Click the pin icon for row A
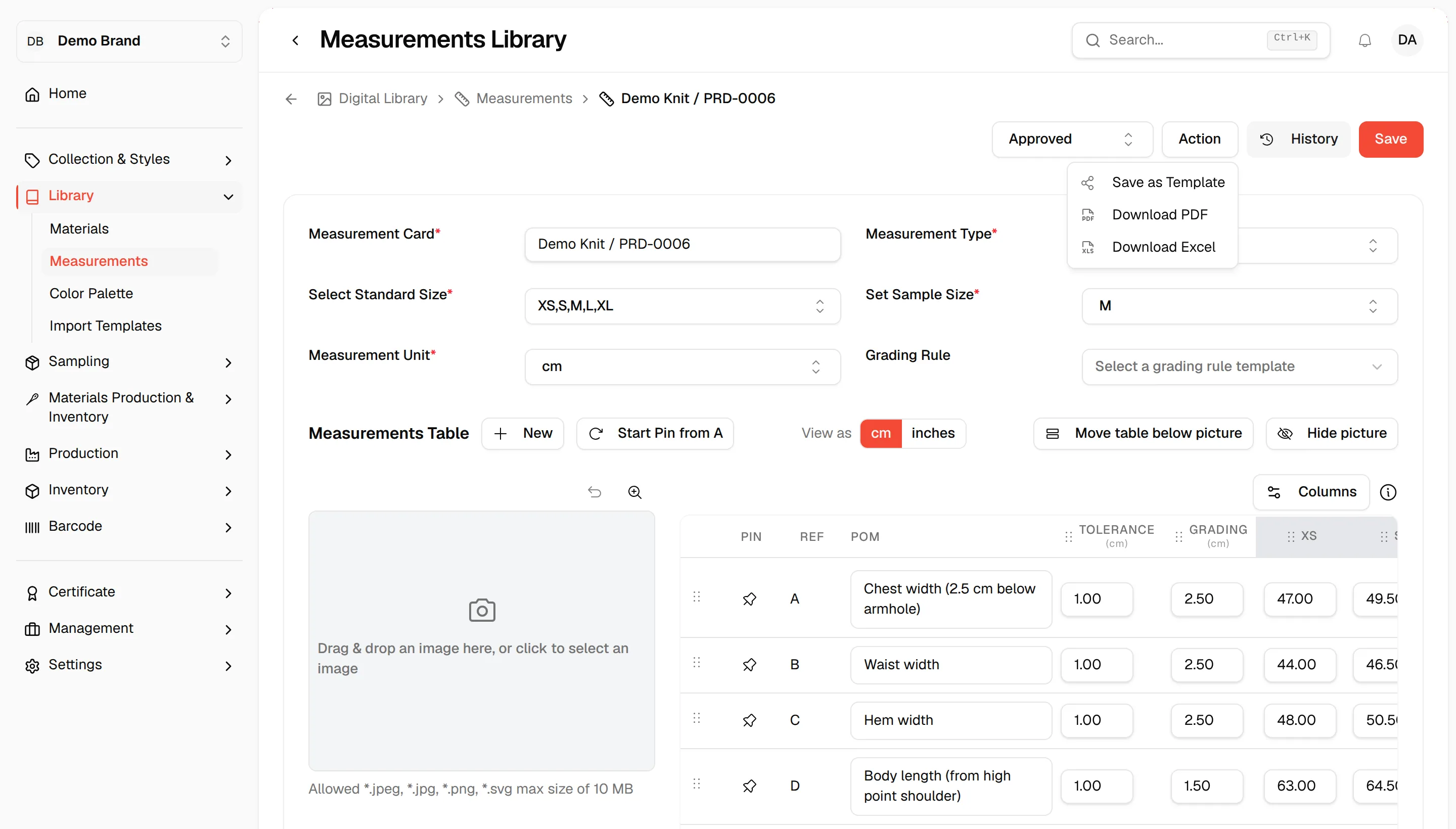Viewport: 1456px width, 829px height. (749, 599)
